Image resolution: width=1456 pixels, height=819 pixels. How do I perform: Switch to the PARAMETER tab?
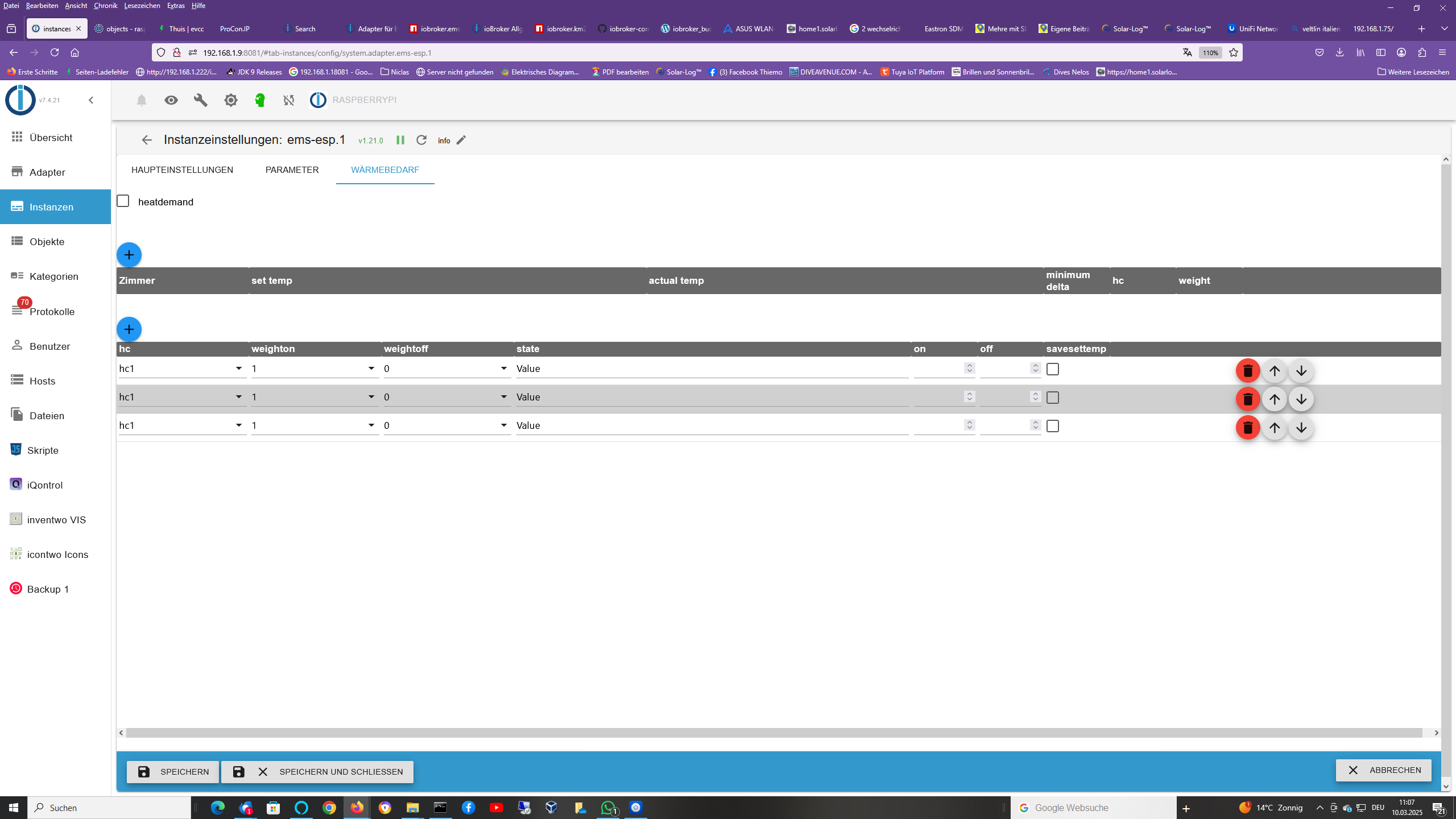click(x=292, y=170)
